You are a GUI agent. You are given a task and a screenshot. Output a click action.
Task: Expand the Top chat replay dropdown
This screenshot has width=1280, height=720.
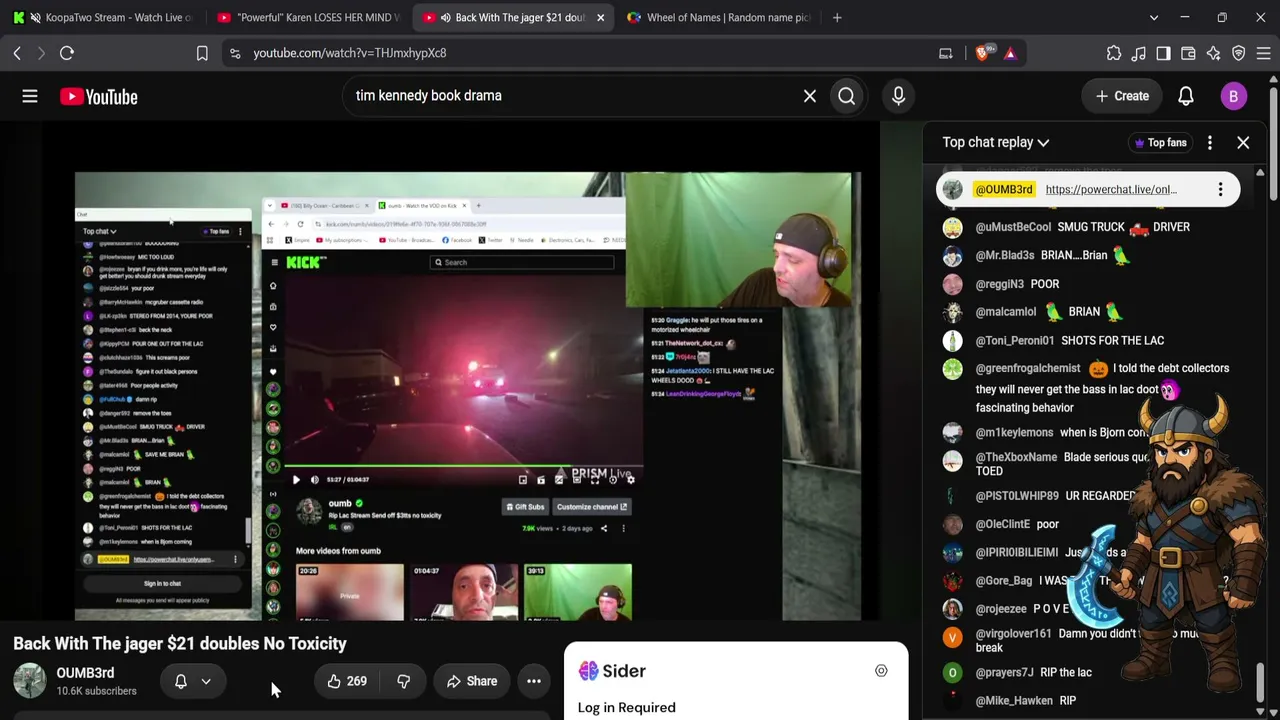[x=996, y=143]
